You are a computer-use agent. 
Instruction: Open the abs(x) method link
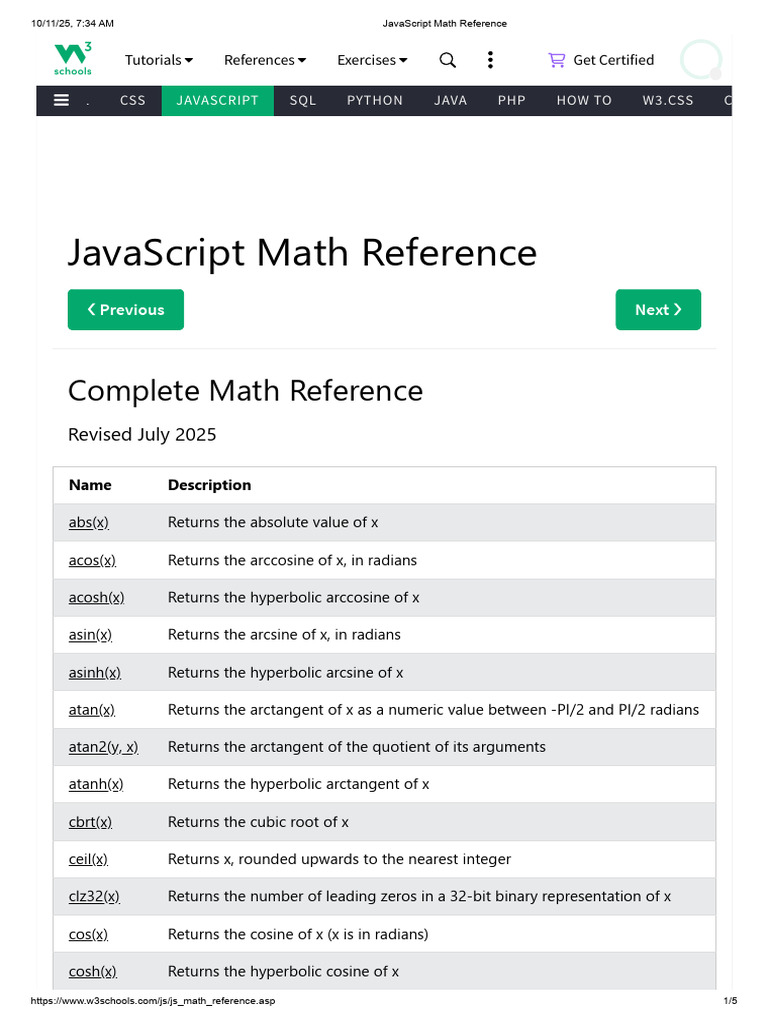coord(89,522)
